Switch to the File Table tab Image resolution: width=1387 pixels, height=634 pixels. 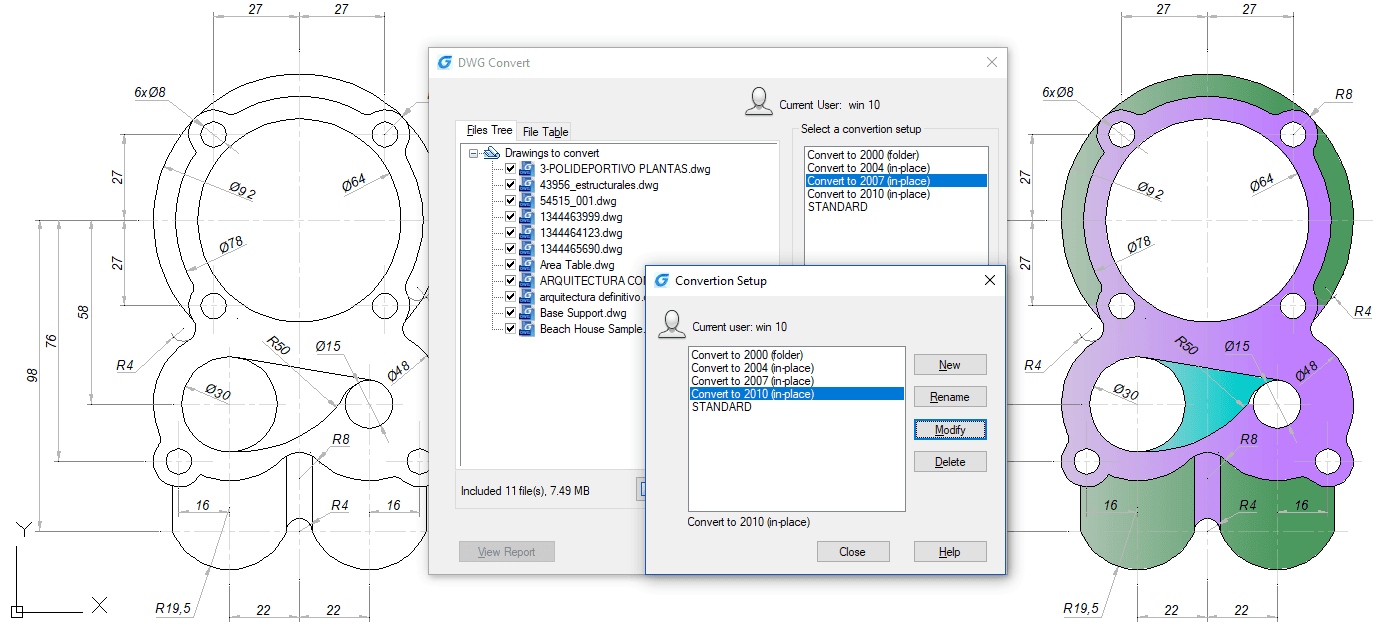point(545,132)
